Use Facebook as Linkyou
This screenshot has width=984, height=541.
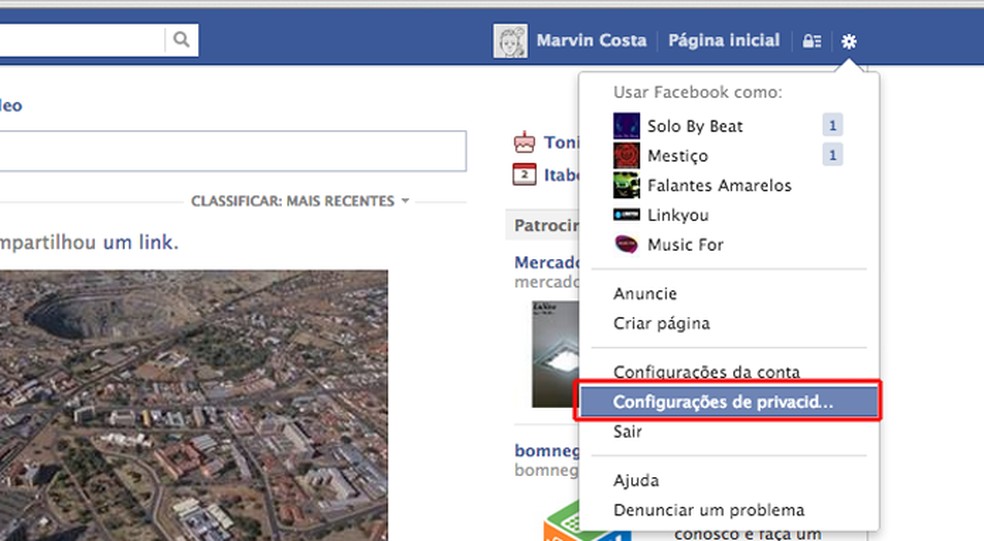(678, 215)
